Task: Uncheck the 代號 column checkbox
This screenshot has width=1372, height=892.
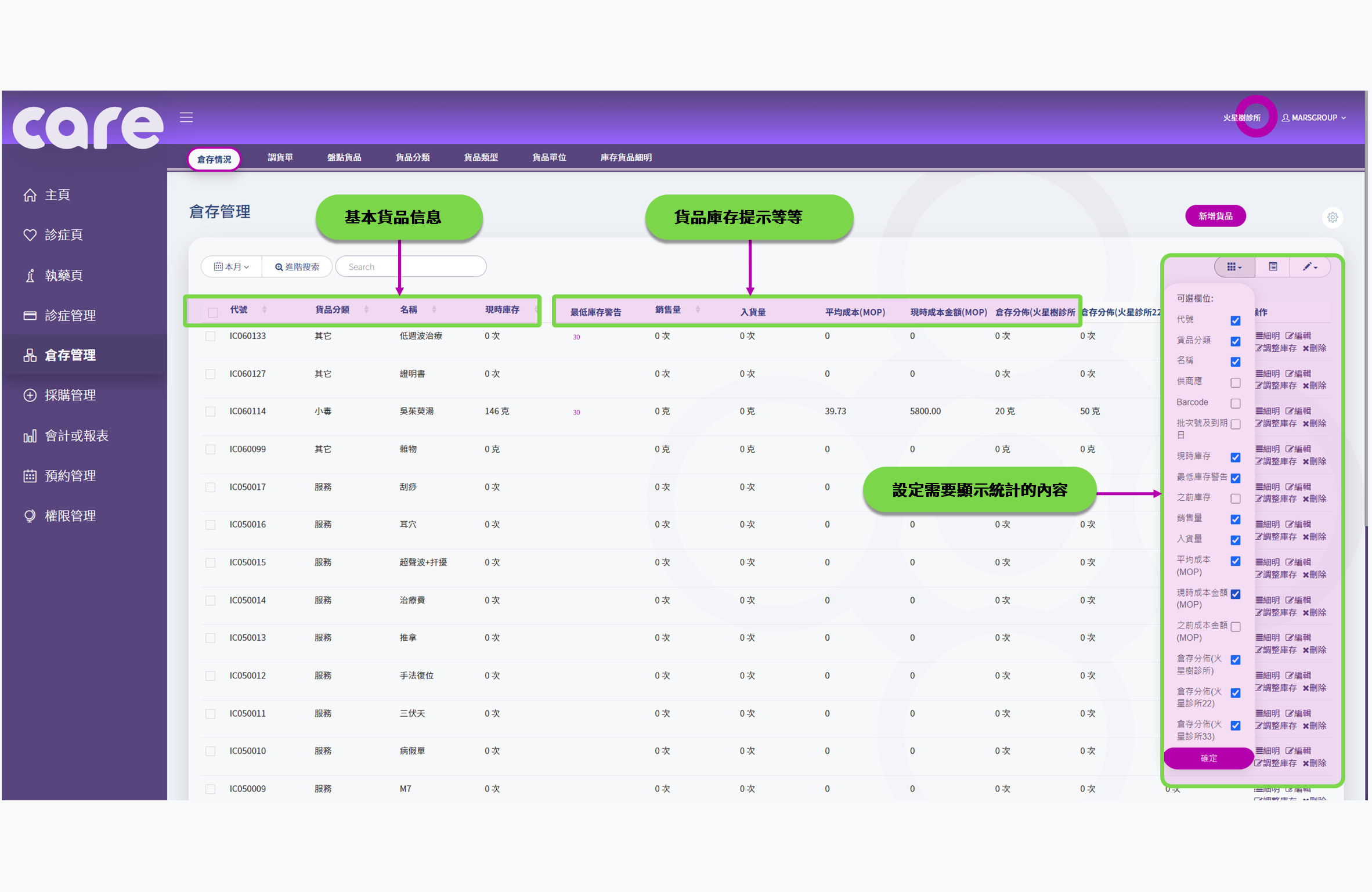Action: (x=1236, y=320)
